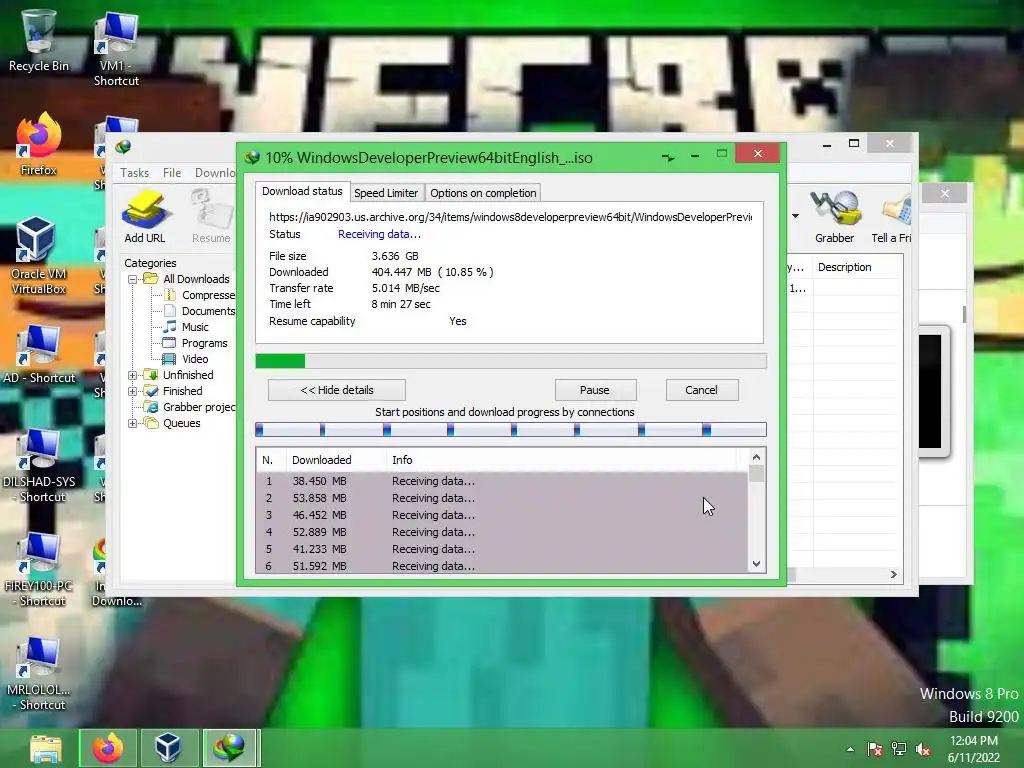The image size is (1024, 768).
Task: Select the Video category
Action: [186, 359]
